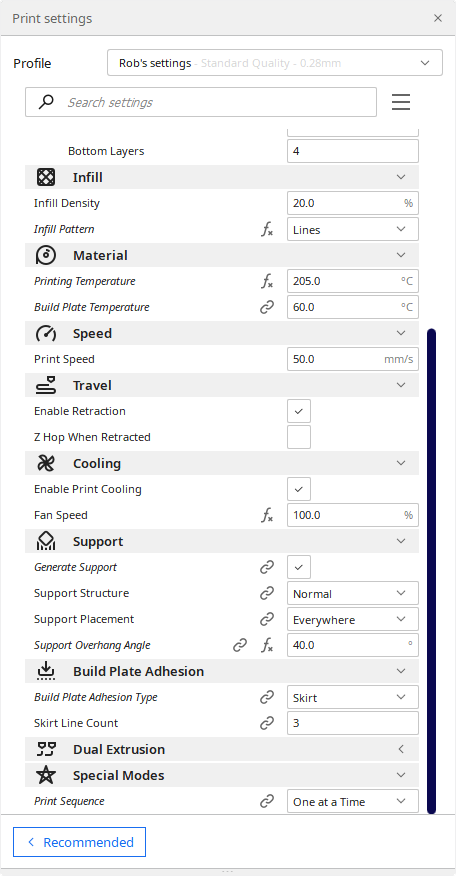This screenshot has width=456, height=876.
Task: Collapse the Material section chevron
Action: (x=401, y=255)
